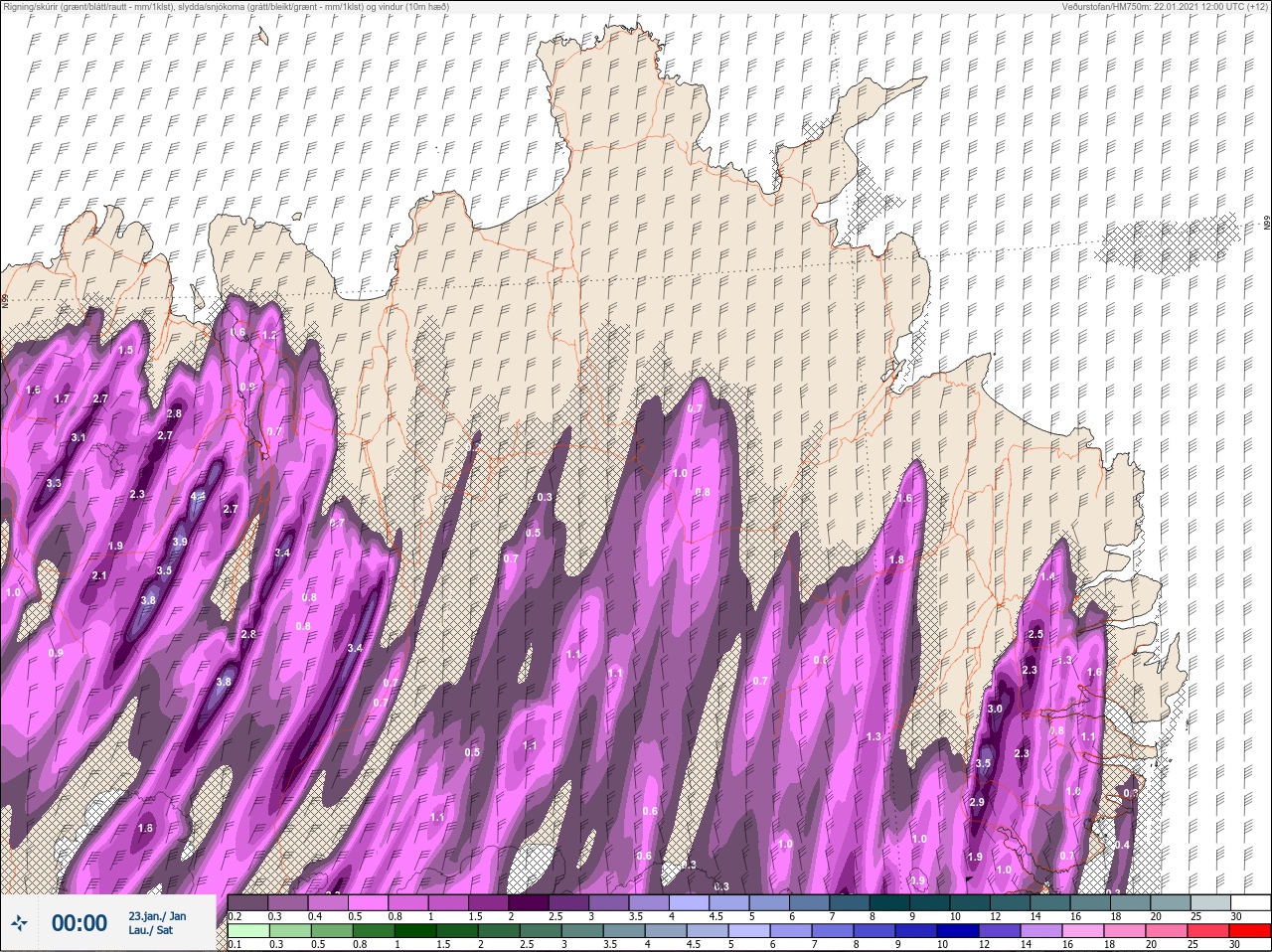Click the 2.9 precipitation value in the southeast
The width and height of the screenshot is (1272, 952).
click(976, 802)
